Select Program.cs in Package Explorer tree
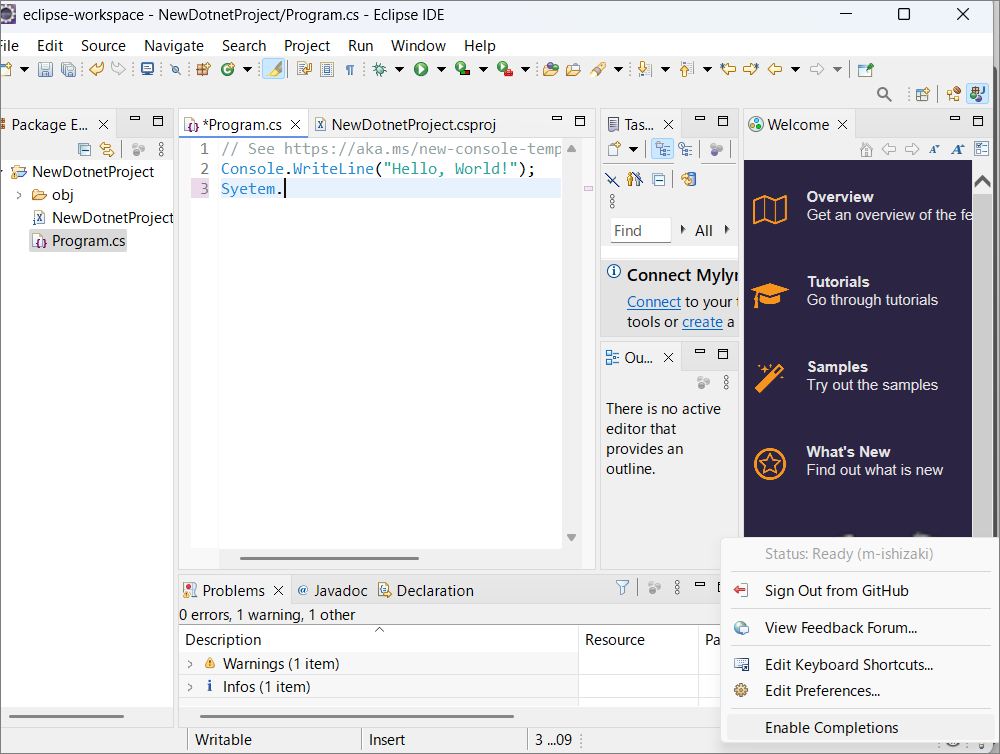Image resolution: width=1000 pixels, height=754 pixels. (78, 241)
